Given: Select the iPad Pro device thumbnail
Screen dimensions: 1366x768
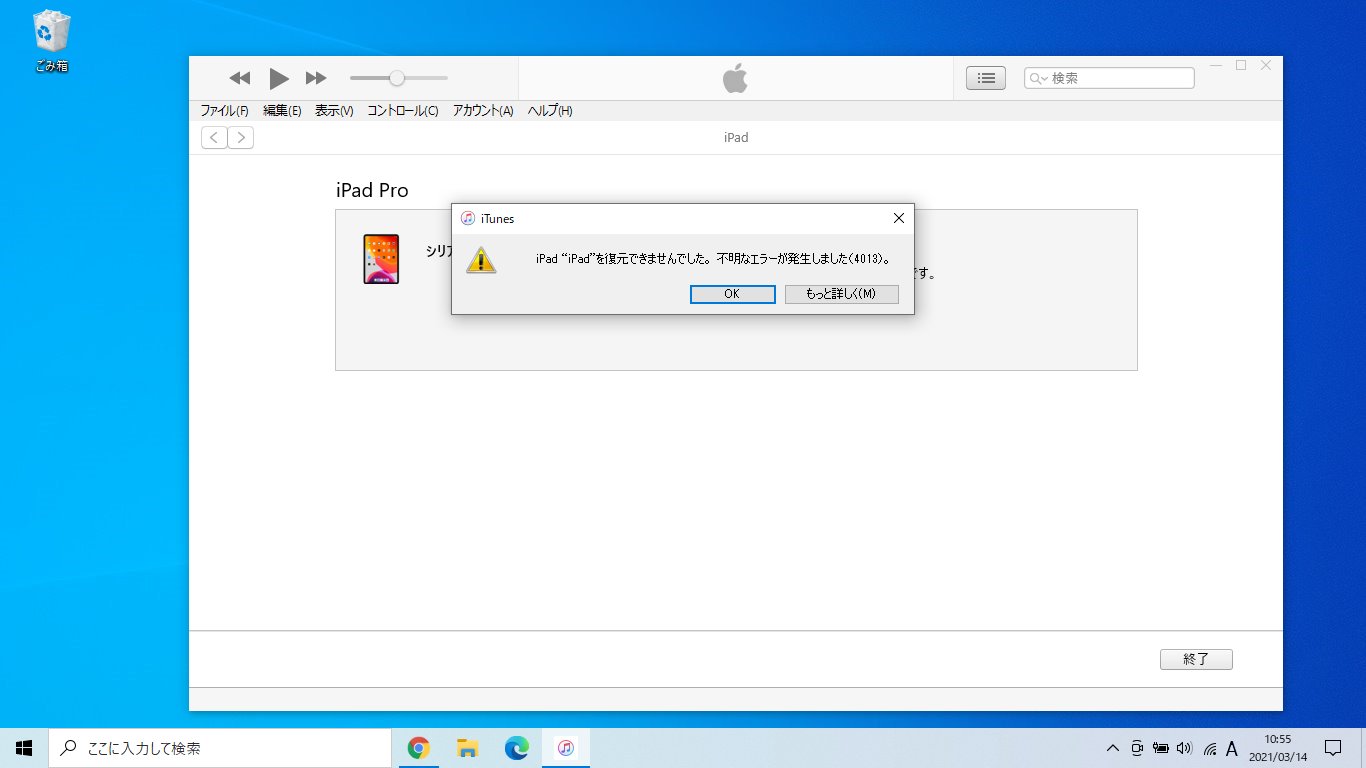Looking at the screenshot, I should (381, 259).
